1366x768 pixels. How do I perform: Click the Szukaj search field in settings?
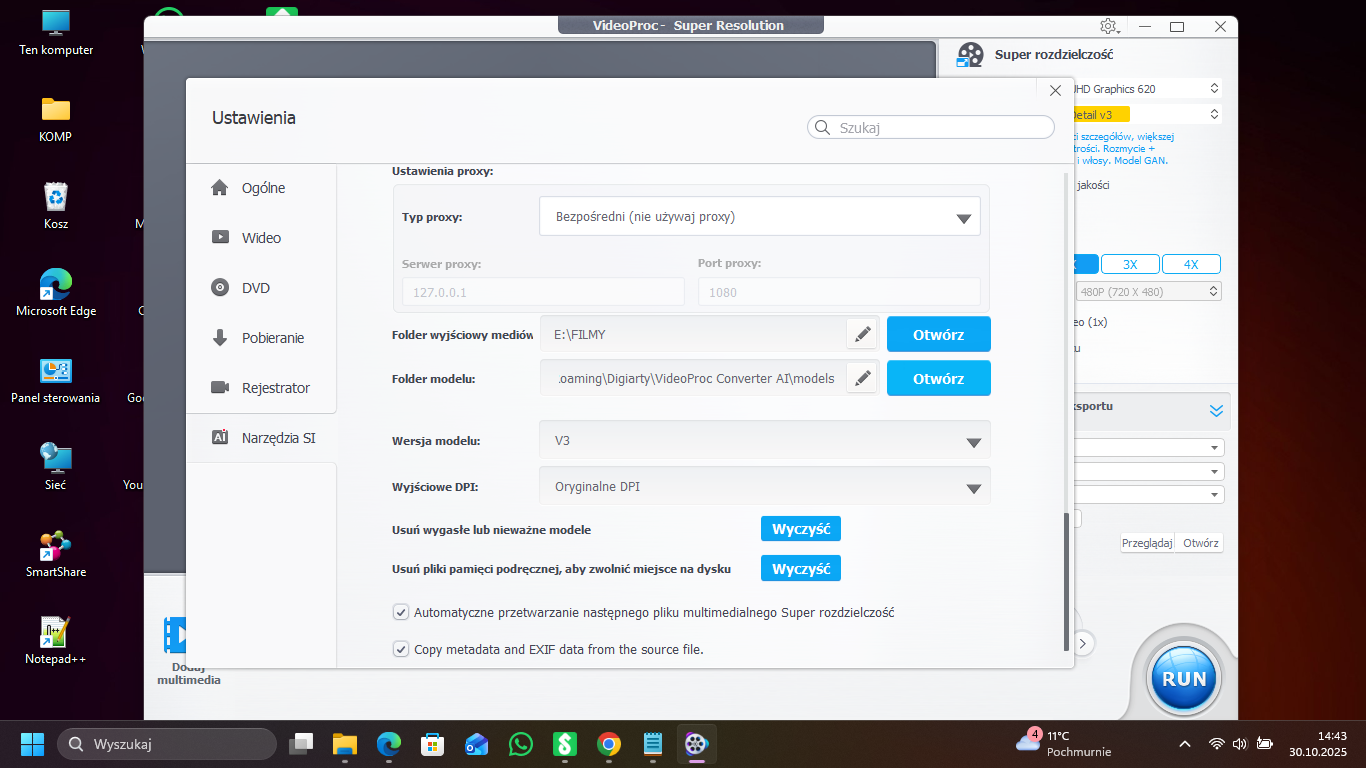tap(940, 128)
